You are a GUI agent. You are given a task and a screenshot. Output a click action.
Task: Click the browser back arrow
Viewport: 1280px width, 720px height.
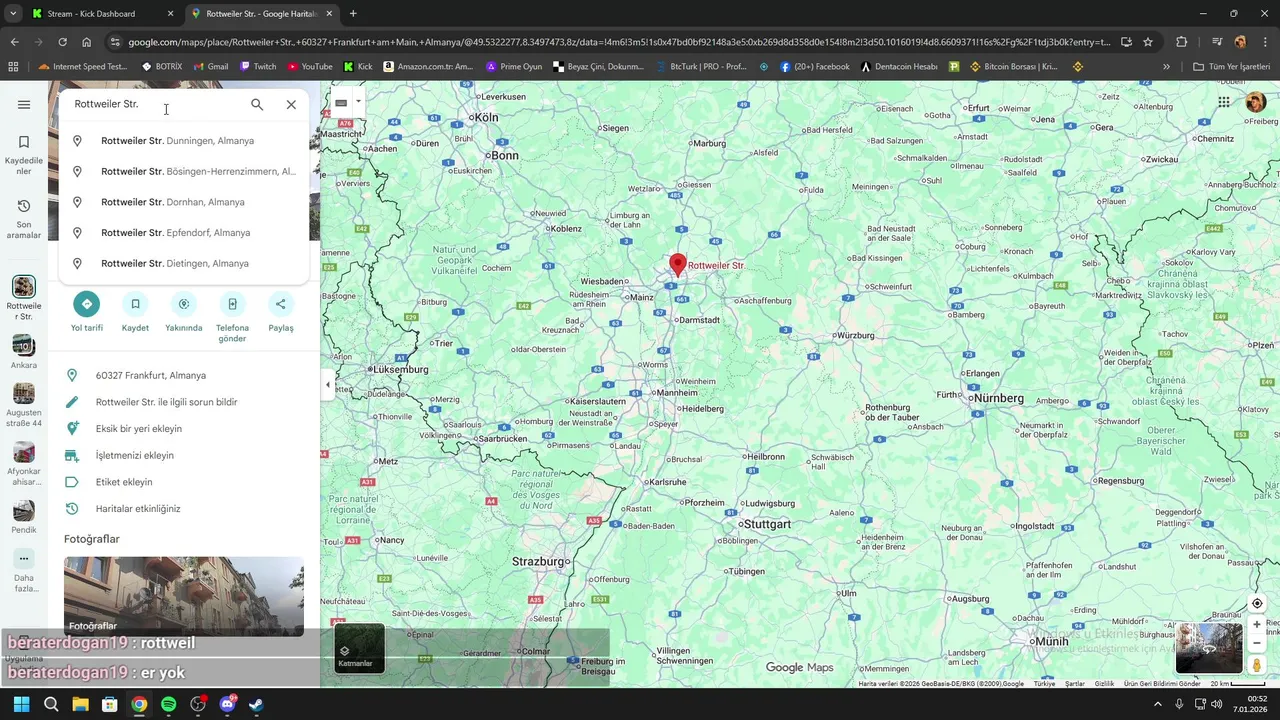[14, 42]
